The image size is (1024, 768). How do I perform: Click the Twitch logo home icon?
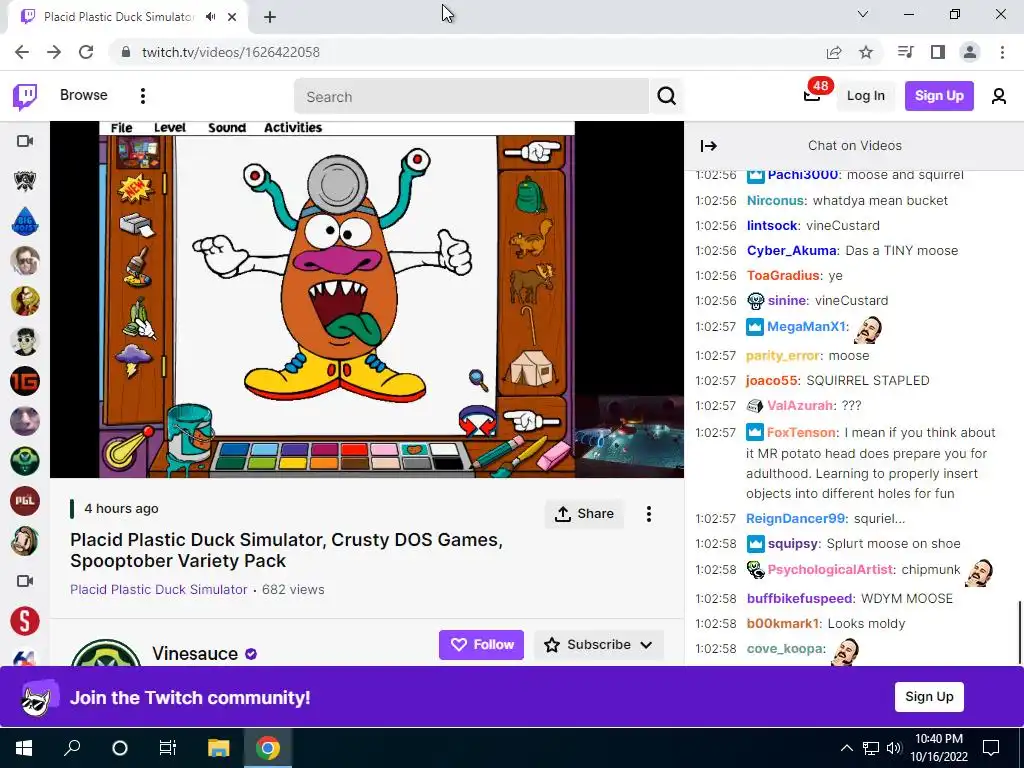[25, 97]
